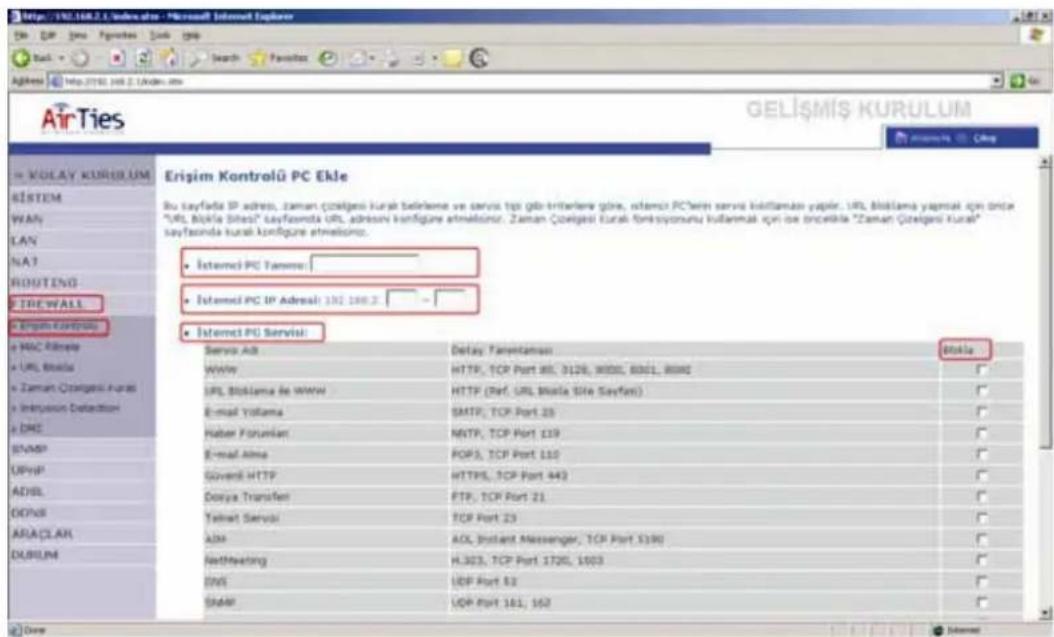This screenshot has width=1054, height=637.
Task: Open the UPnP sidebar section
Action: [x=28, y=470]
